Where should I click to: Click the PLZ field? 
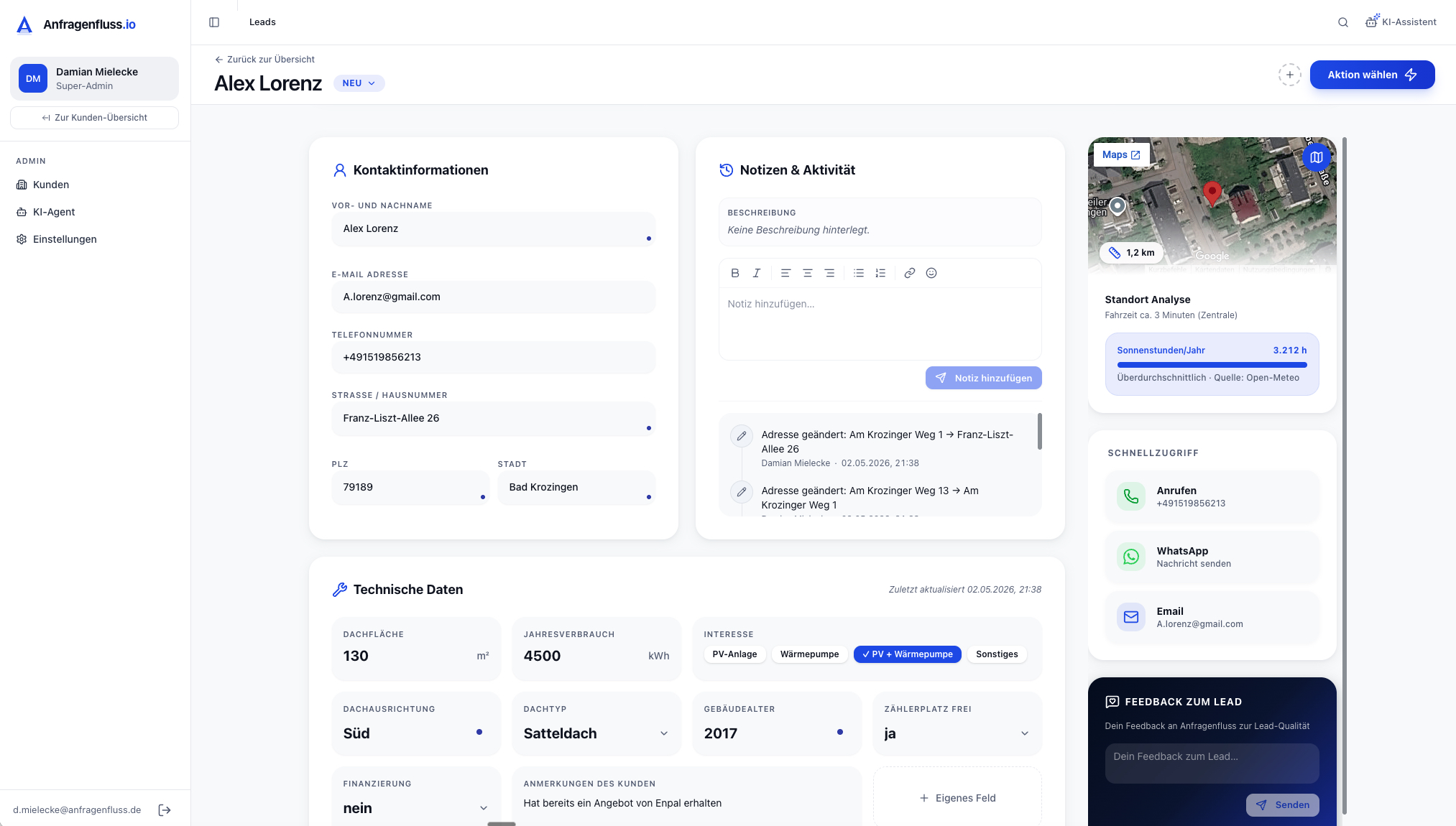click(410, 488)
